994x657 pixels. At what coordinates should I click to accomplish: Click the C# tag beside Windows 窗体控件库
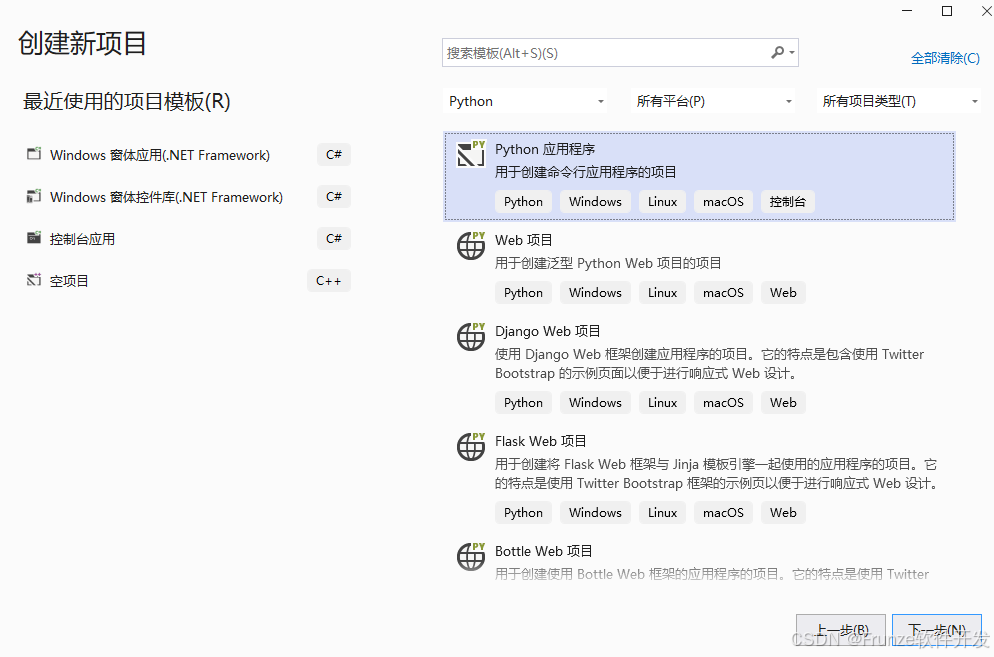(333, 197)
